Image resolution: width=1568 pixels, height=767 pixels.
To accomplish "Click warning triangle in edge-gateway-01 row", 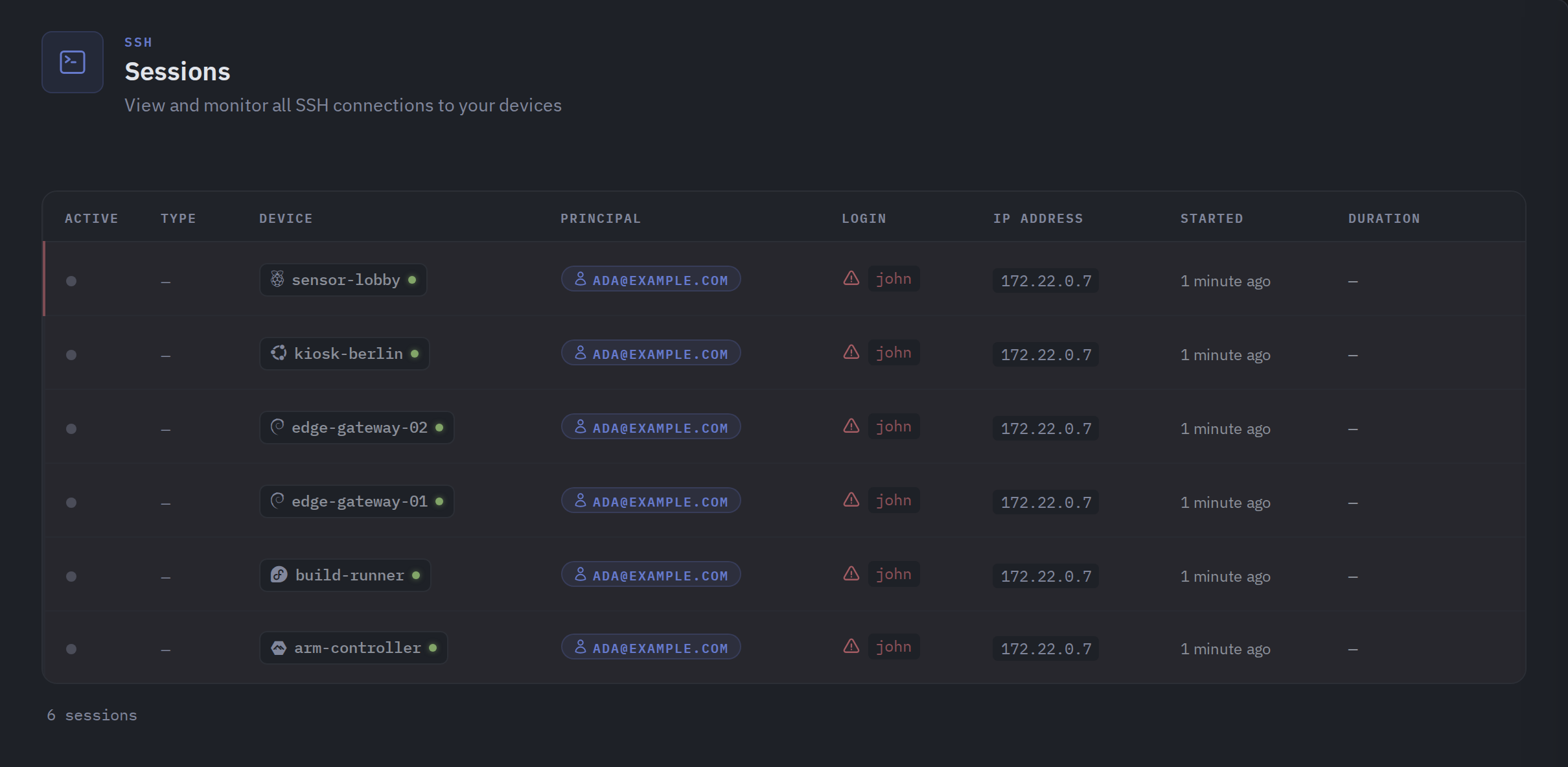I will (851, 500).
